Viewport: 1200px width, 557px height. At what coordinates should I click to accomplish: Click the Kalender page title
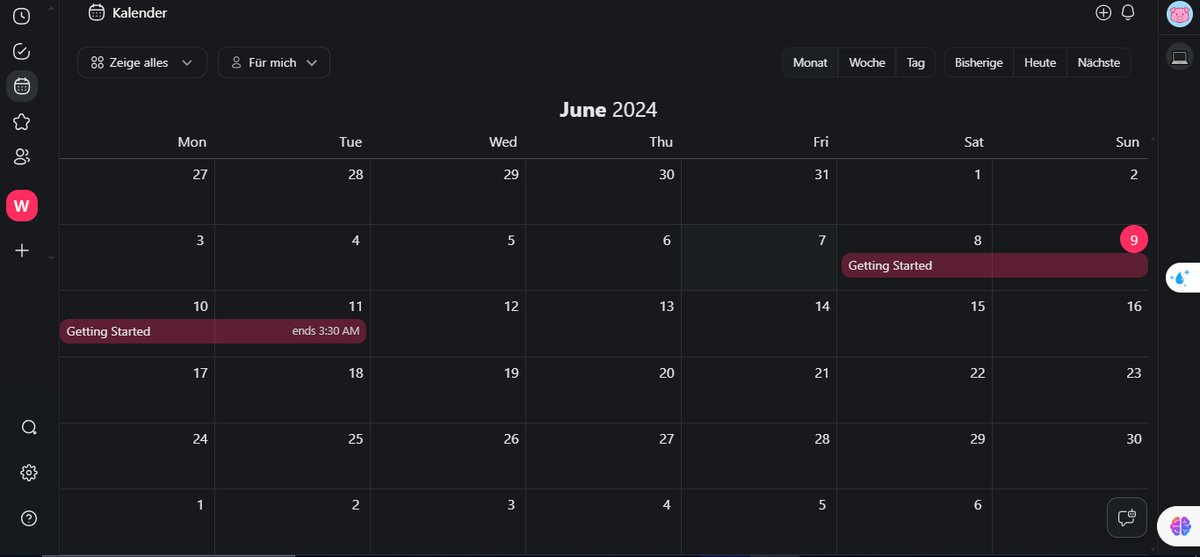(140, 13)
